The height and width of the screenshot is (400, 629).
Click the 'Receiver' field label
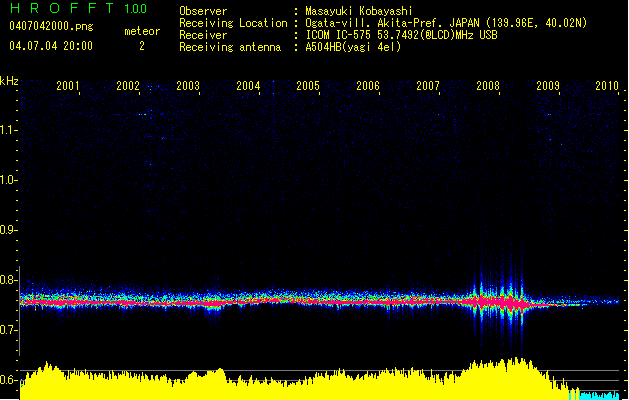tap(203, 35)
